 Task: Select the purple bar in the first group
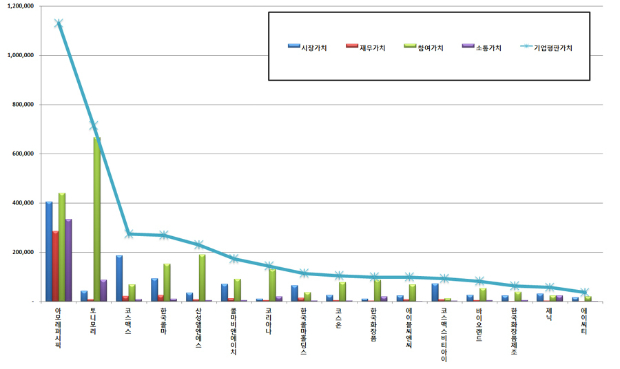click(68, 260)
